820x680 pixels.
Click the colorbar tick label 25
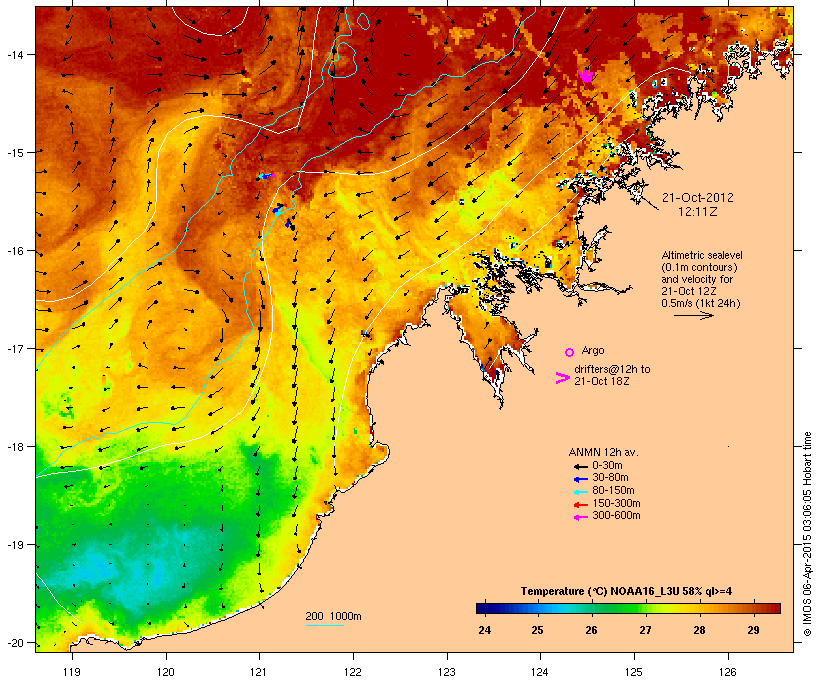pos(538,630)
